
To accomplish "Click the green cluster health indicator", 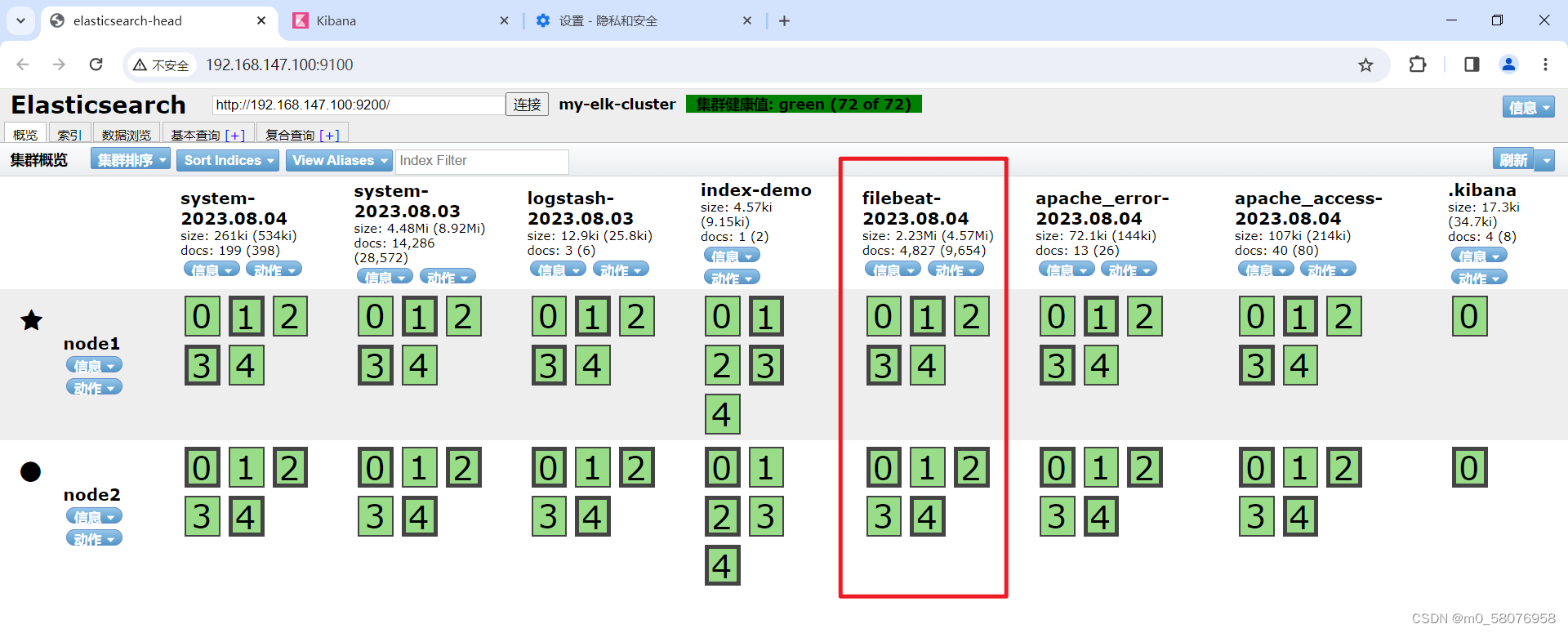I will tap(804, 104).
